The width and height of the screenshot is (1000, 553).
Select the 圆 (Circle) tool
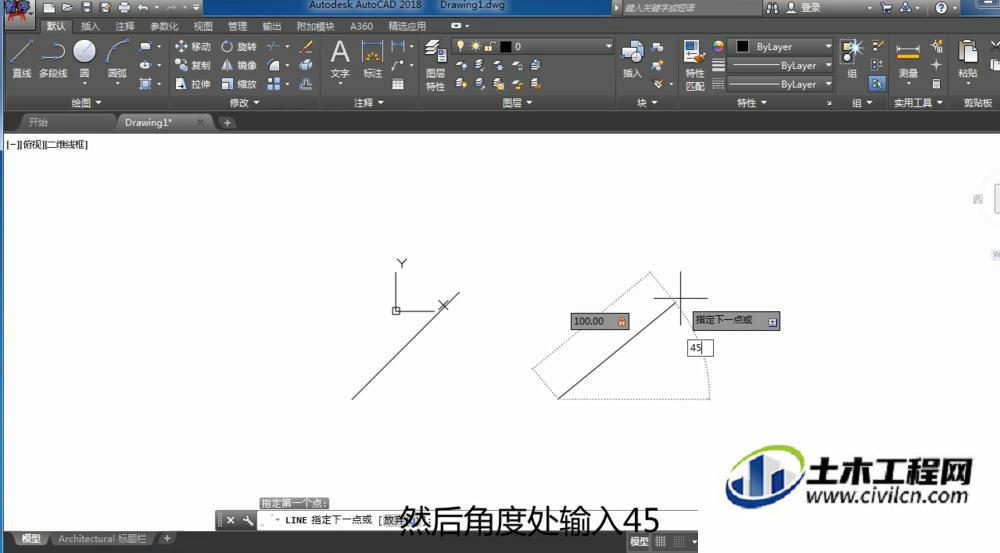pyautogui.click(x=84, y=59)
